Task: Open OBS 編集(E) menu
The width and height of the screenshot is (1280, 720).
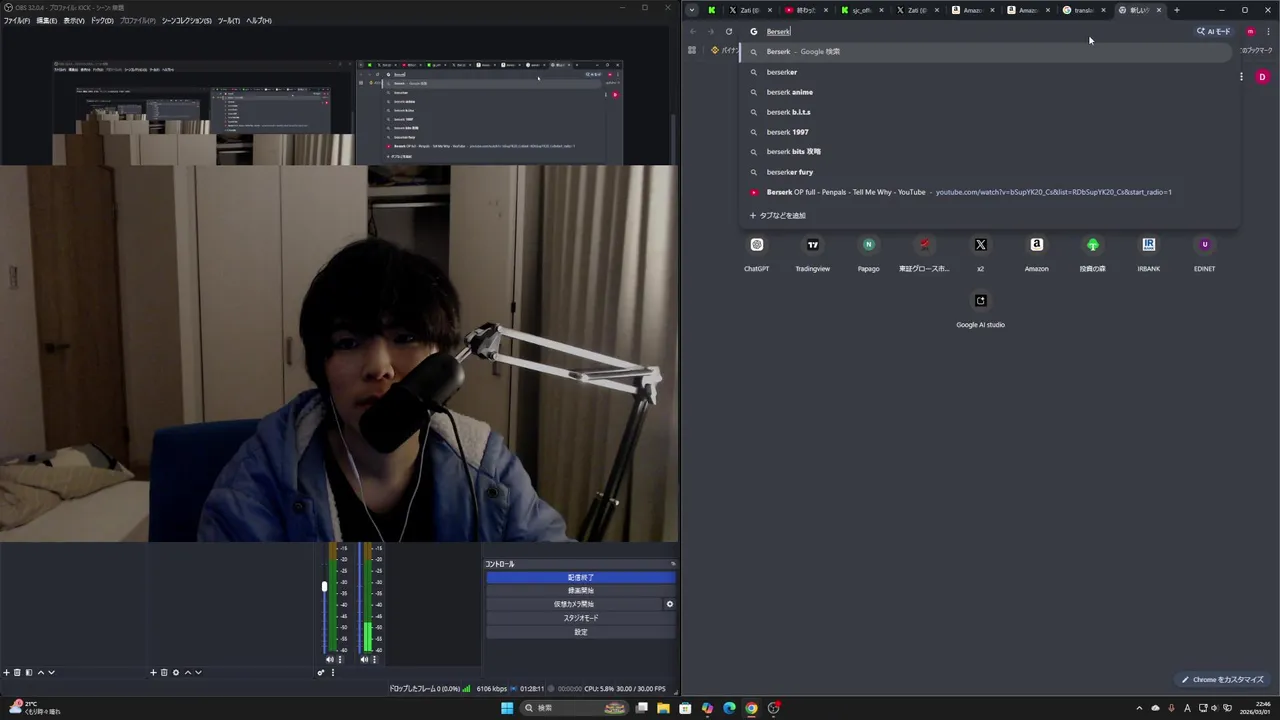Action: 47,20
